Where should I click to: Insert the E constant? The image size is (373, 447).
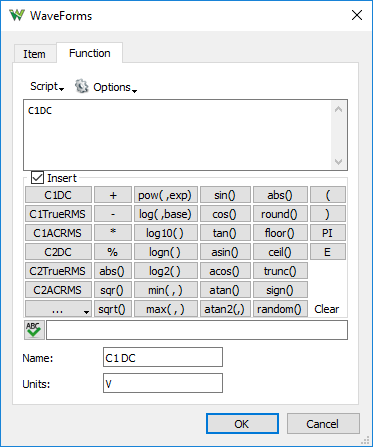pos(328,252)
